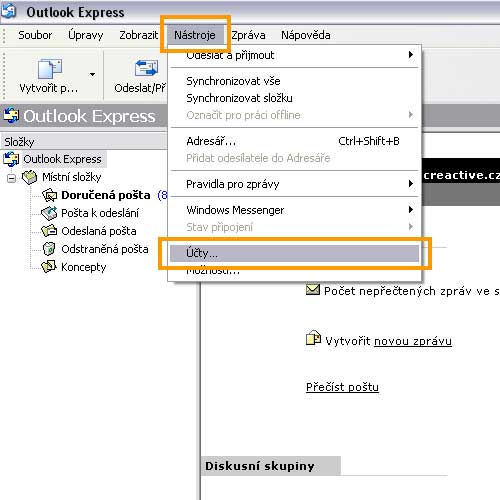
Task: Expand Windows Messenger submenu
Action: coord(294,210)
